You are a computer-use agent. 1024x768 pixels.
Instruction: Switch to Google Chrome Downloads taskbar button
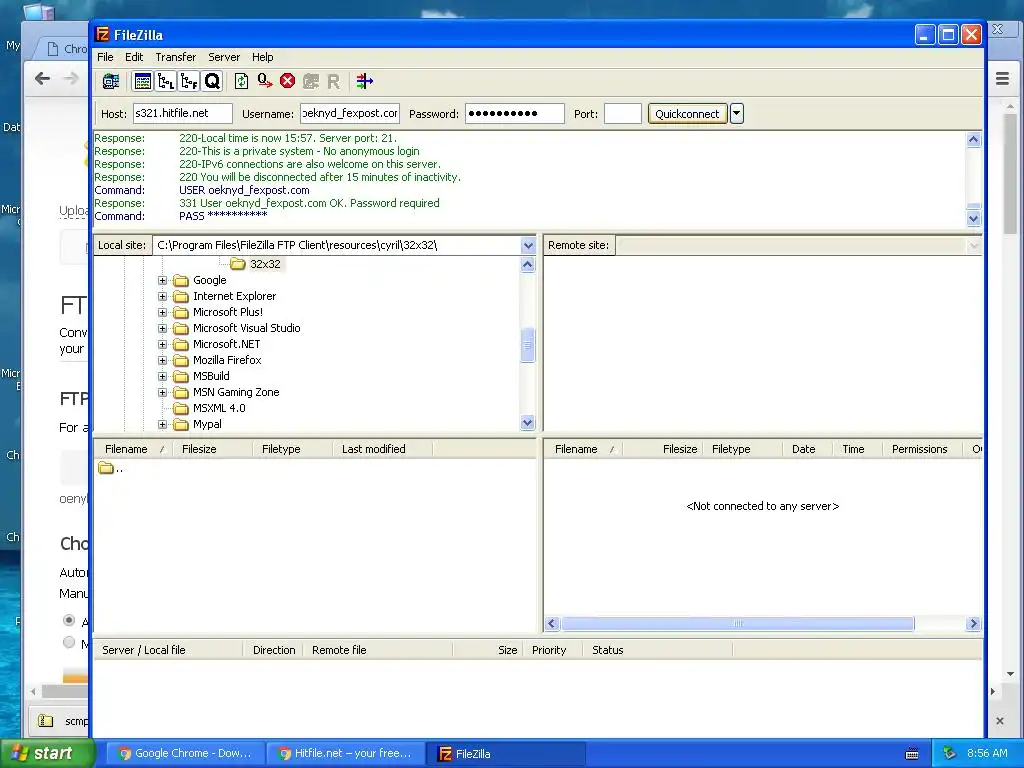(x=186, y=753)
